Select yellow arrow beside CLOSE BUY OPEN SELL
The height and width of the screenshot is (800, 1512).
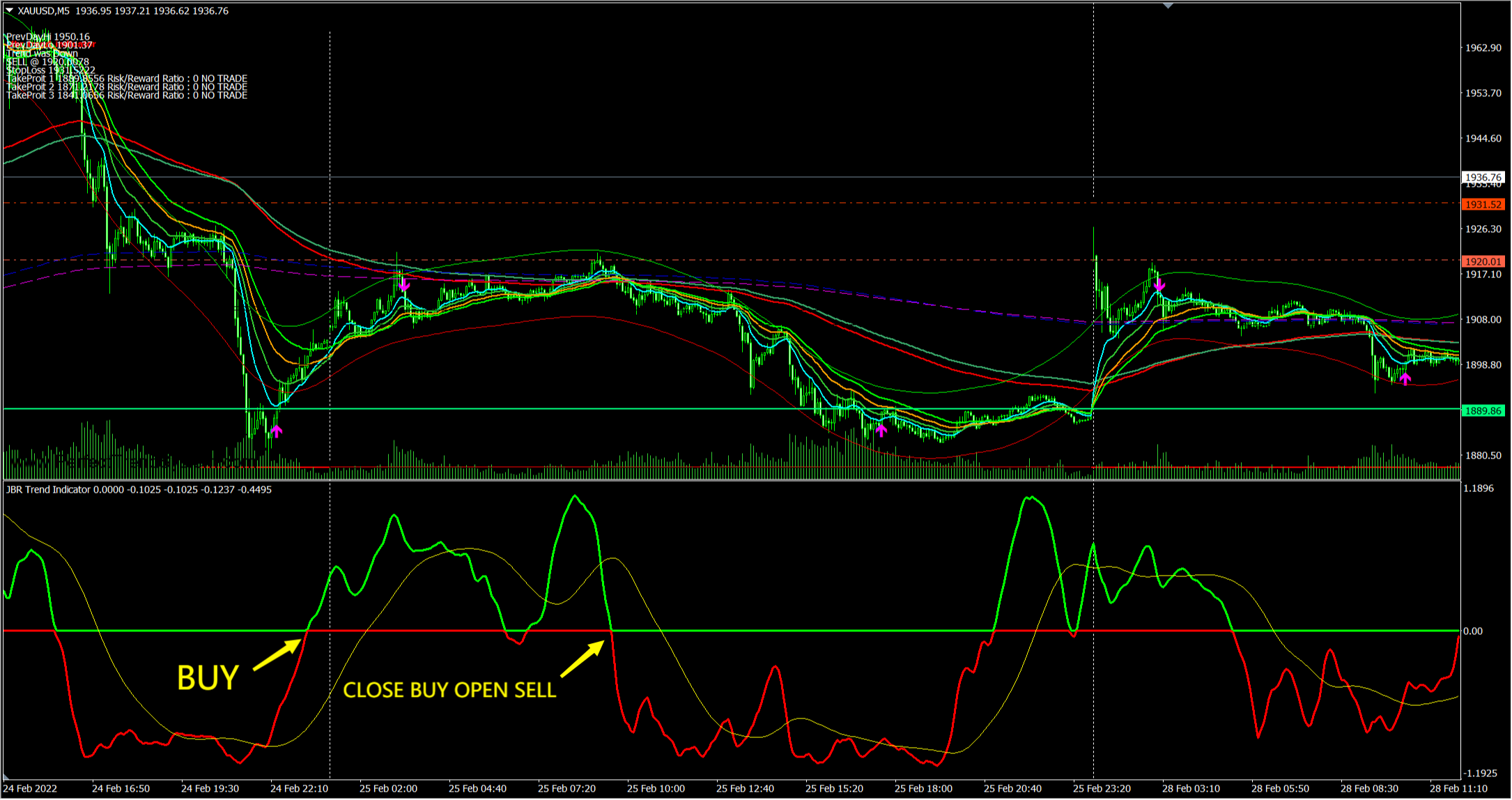[583, 659]
